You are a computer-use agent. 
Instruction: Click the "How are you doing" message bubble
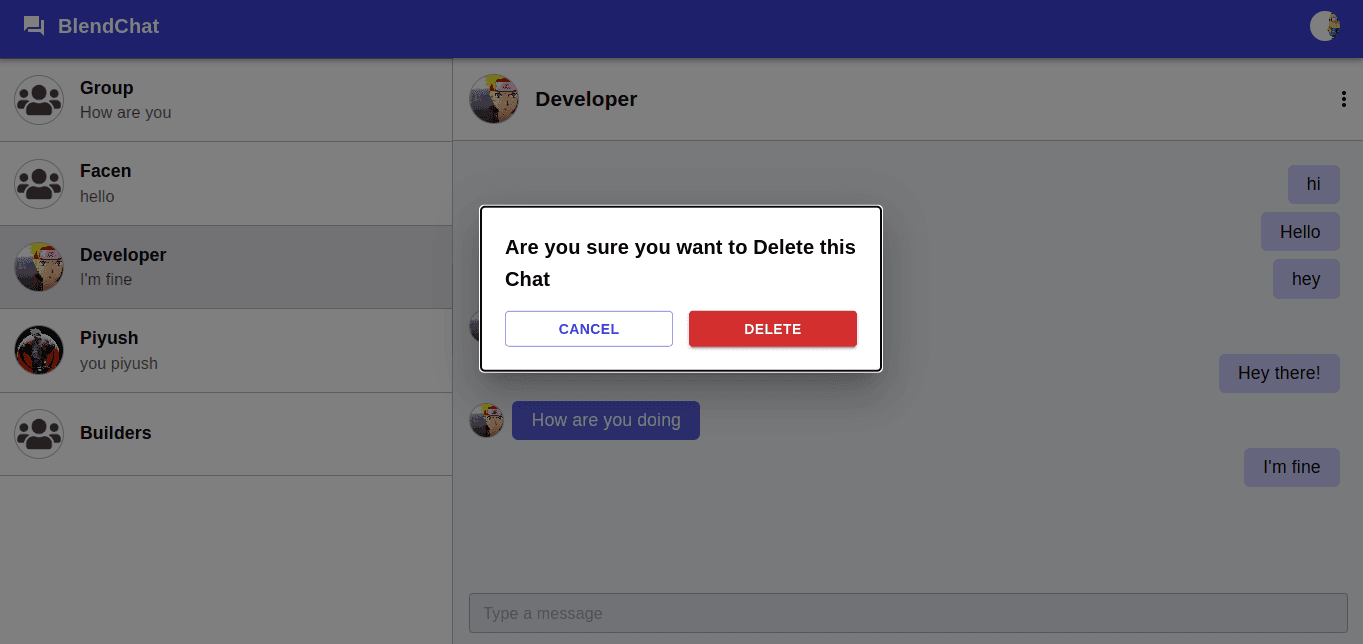(606, 420)
